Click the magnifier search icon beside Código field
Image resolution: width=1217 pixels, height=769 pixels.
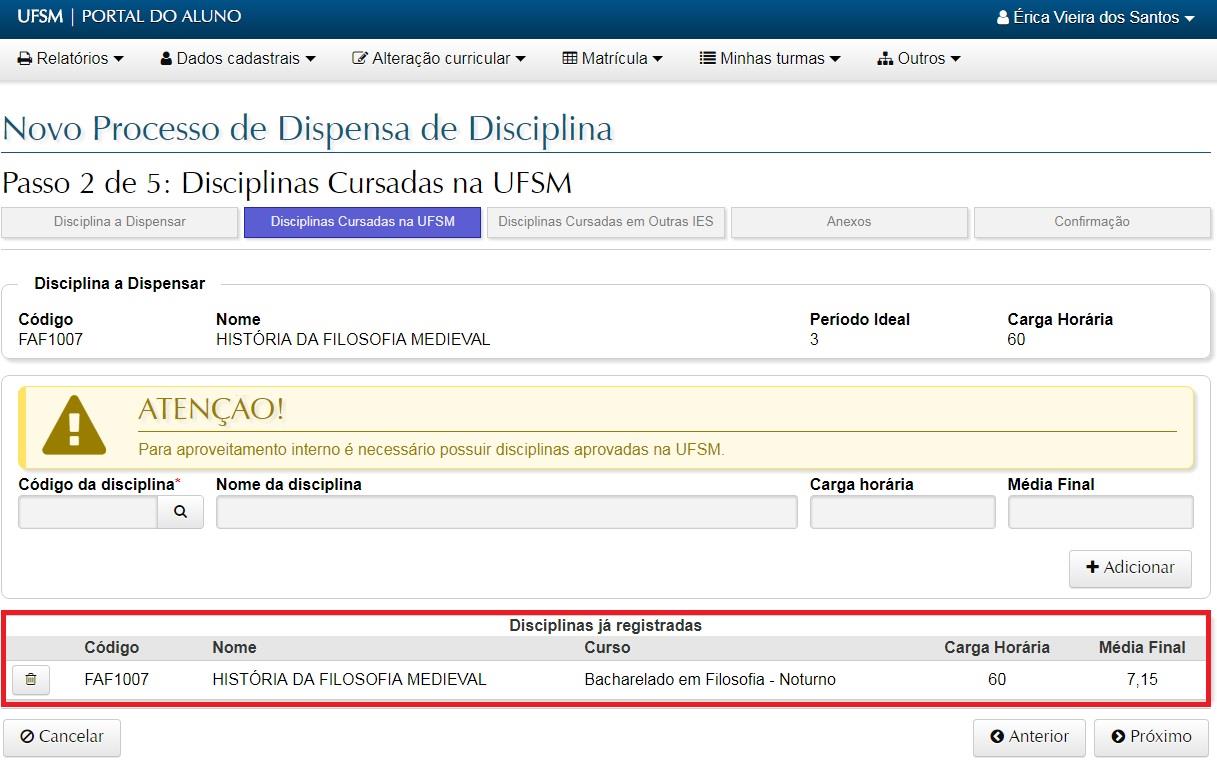180,512
